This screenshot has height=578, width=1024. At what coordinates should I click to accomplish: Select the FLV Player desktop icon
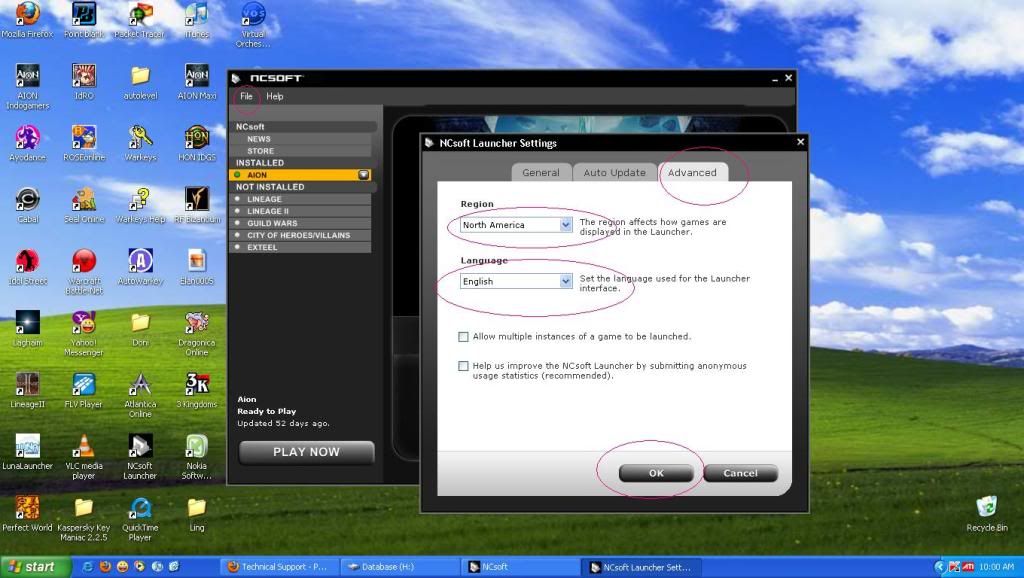(x=84, y=385)
